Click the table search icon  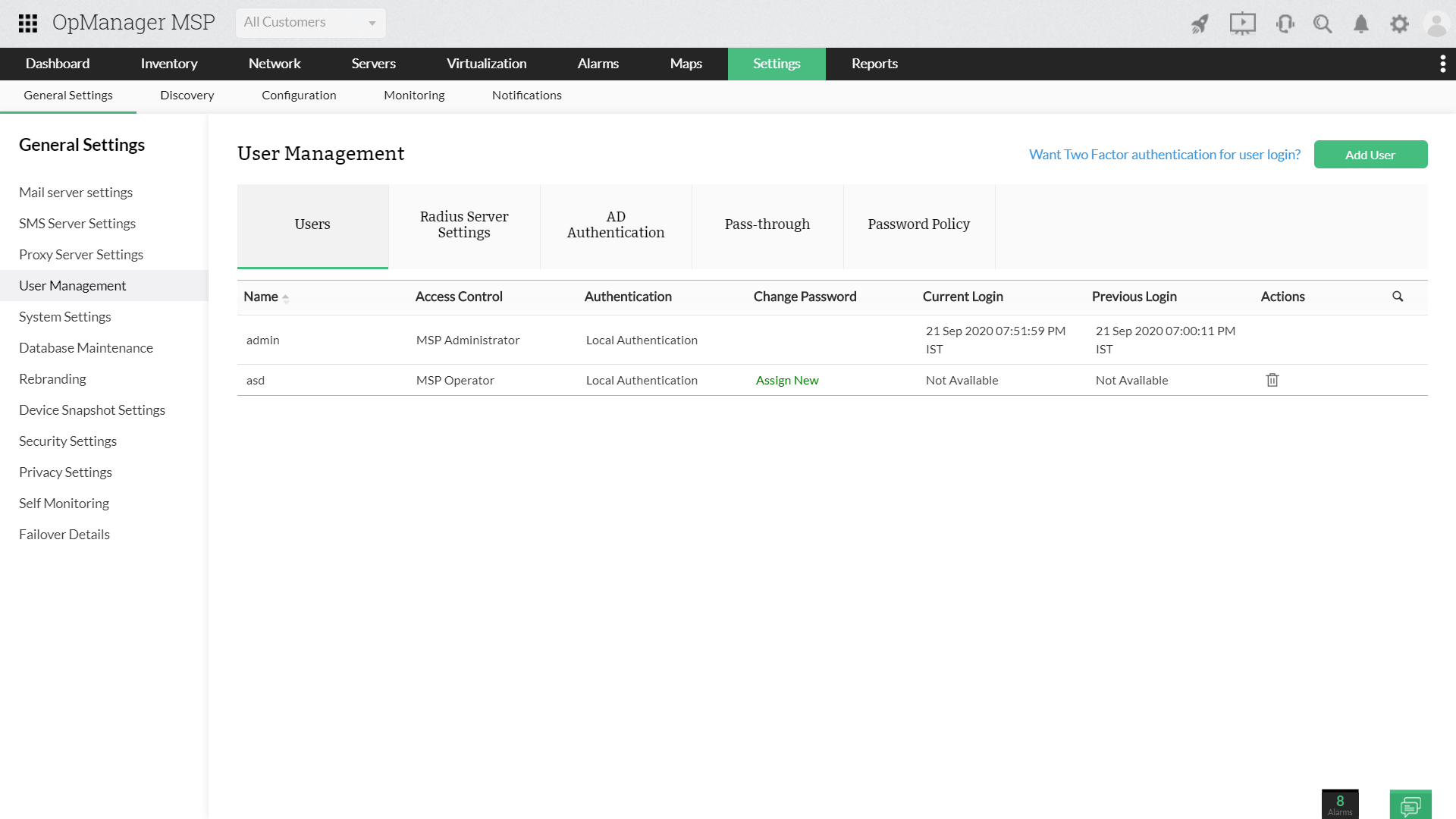[x=1398, y=297]
